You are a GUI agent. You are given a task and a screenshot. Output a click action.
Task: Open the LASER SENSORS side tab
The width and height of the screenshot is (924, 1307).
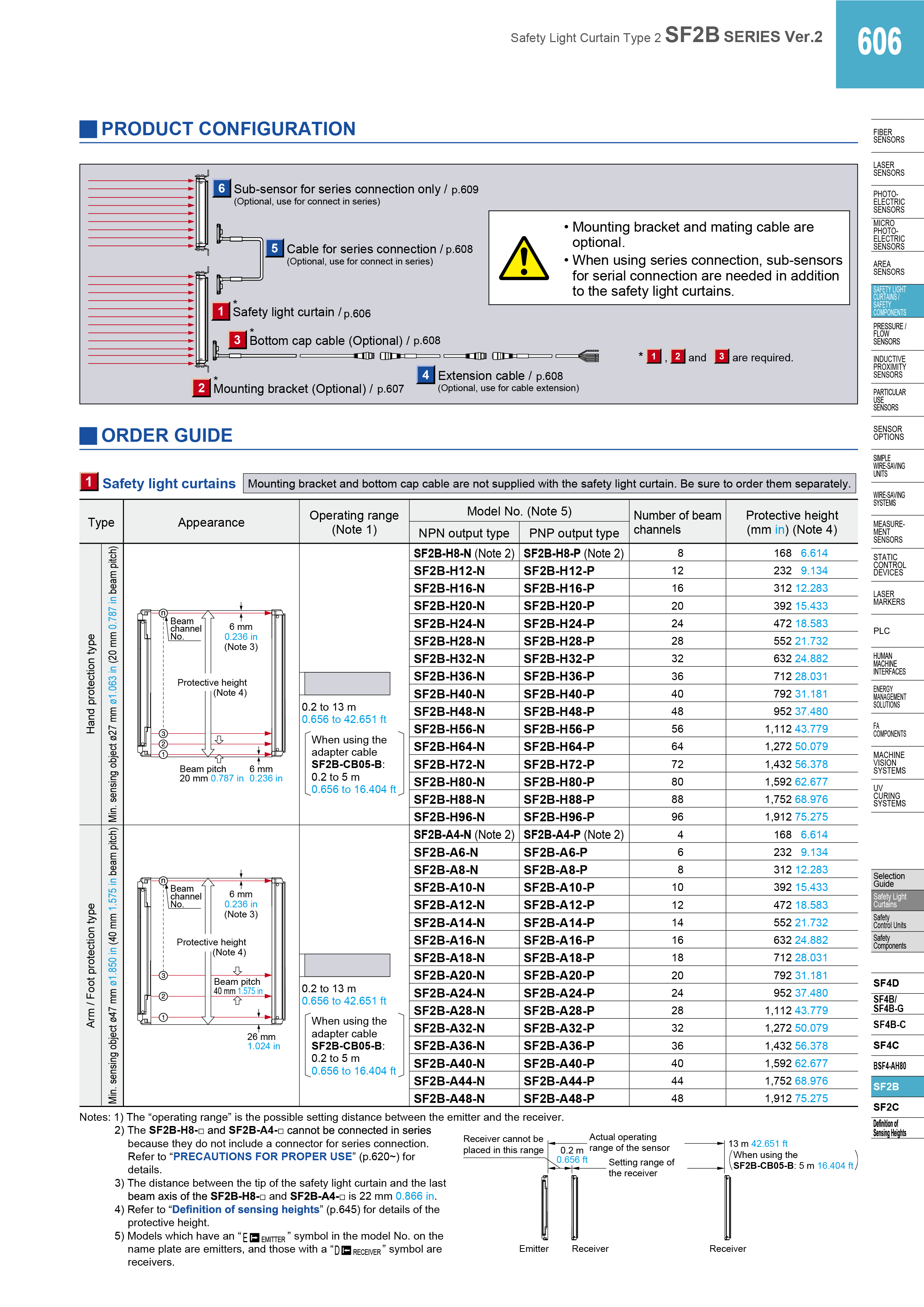pos(897,169)
